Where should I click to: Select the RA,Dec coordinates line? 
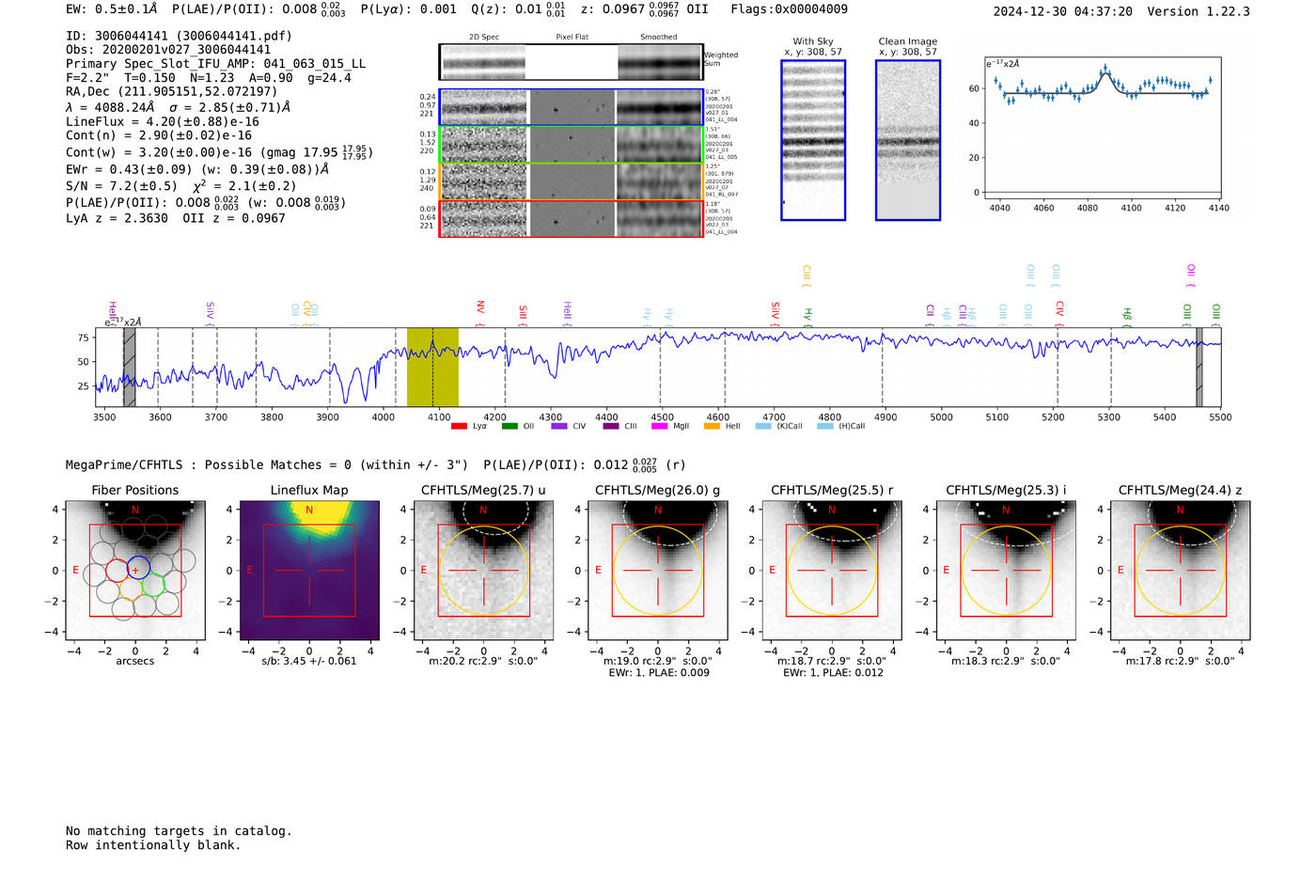[x=172, y=91]
